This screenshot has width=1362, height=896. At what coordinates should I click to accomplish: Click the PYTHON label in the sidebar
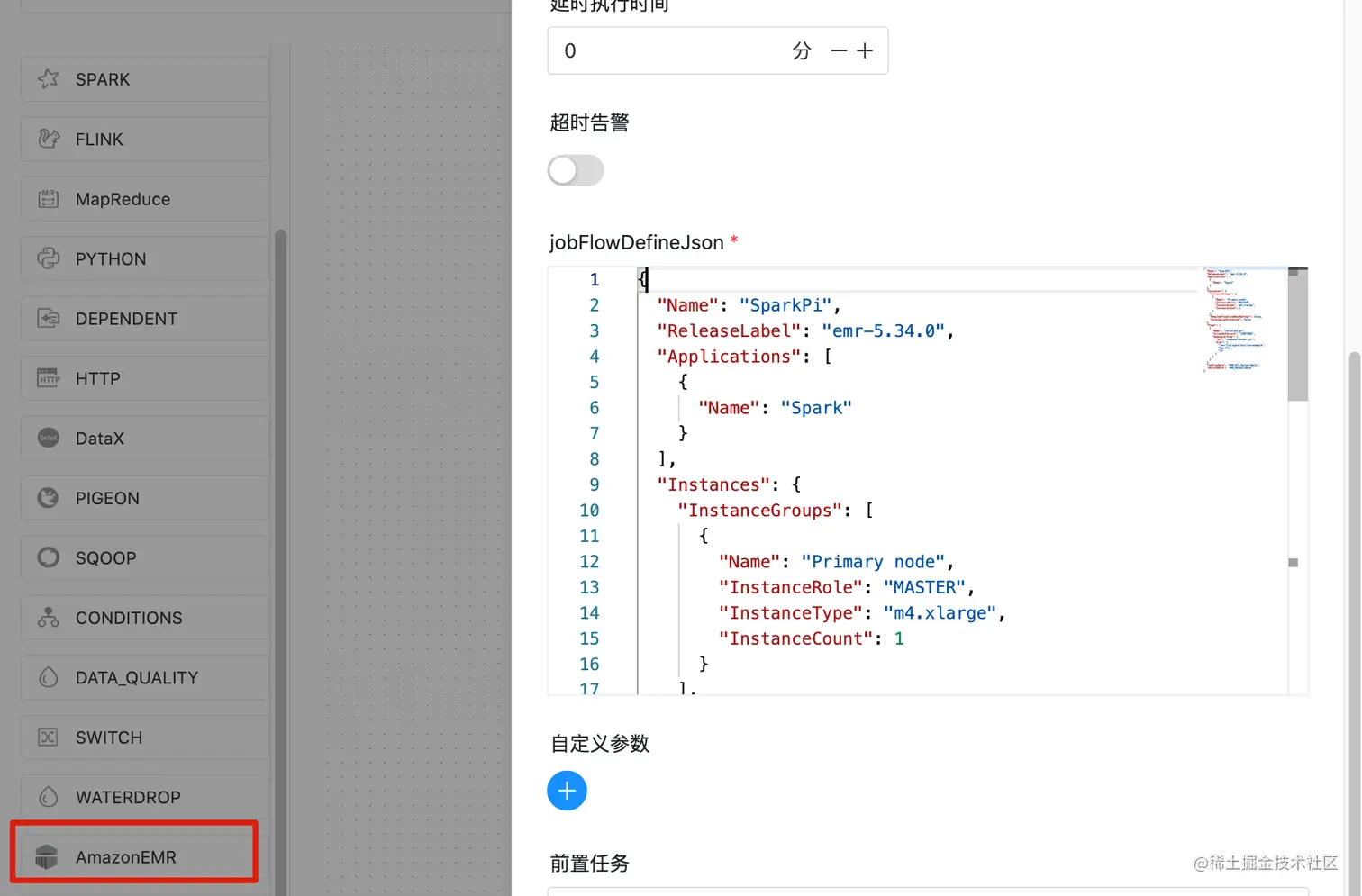pos(111,258)
